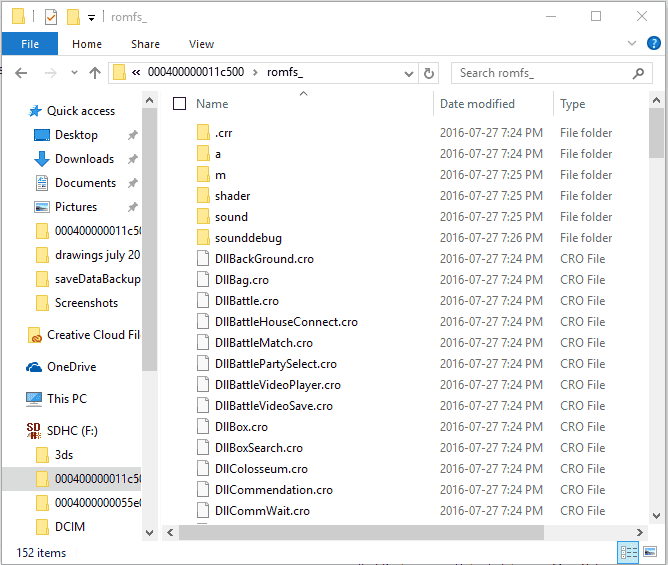The width and height of the screenshot is (668, 565).
Task: Select the DllBox.cro file icon
Action: point(203,427)
